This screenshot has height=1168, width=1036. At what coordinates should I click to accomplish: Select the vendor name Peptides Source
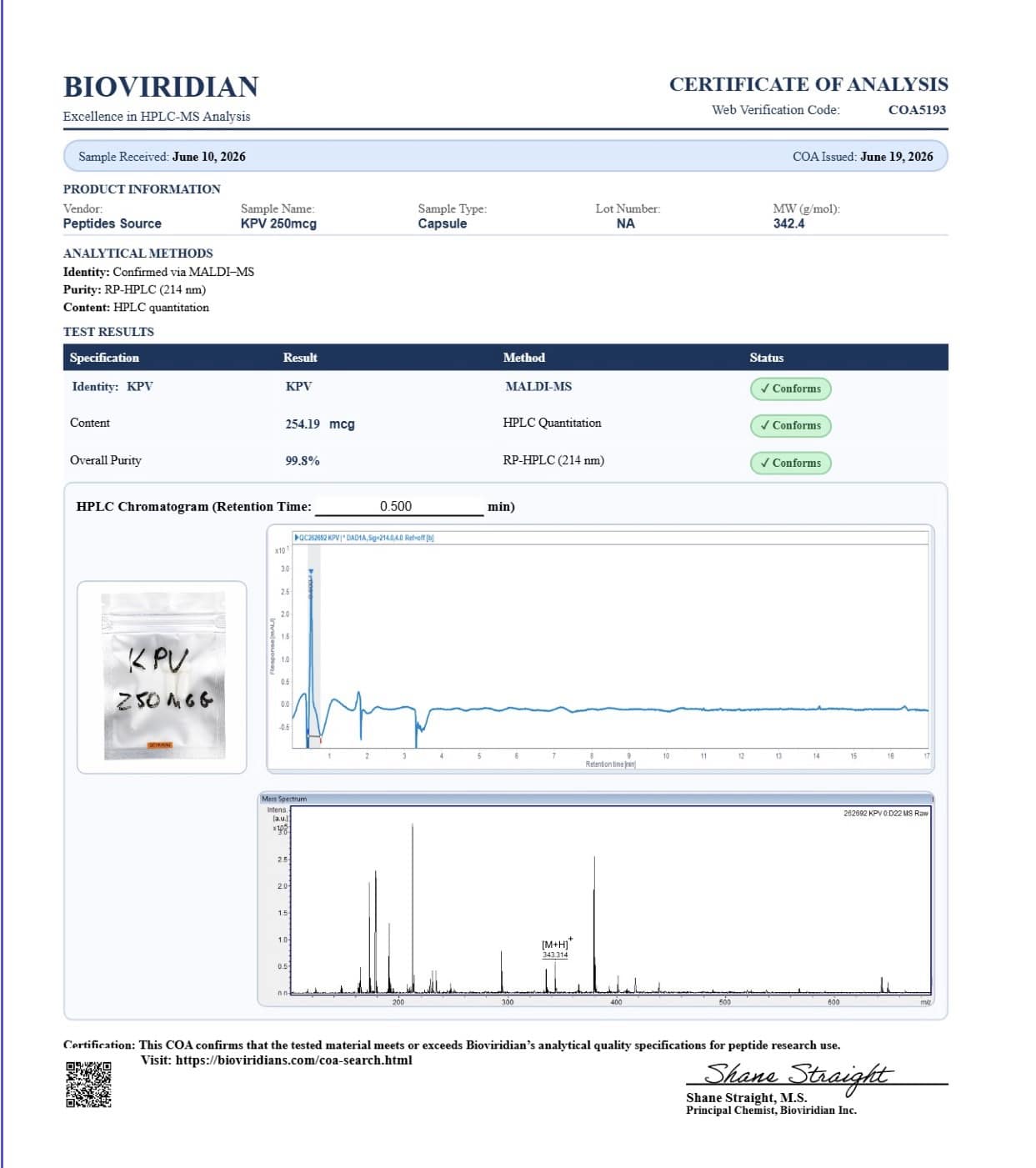[113, 223]
